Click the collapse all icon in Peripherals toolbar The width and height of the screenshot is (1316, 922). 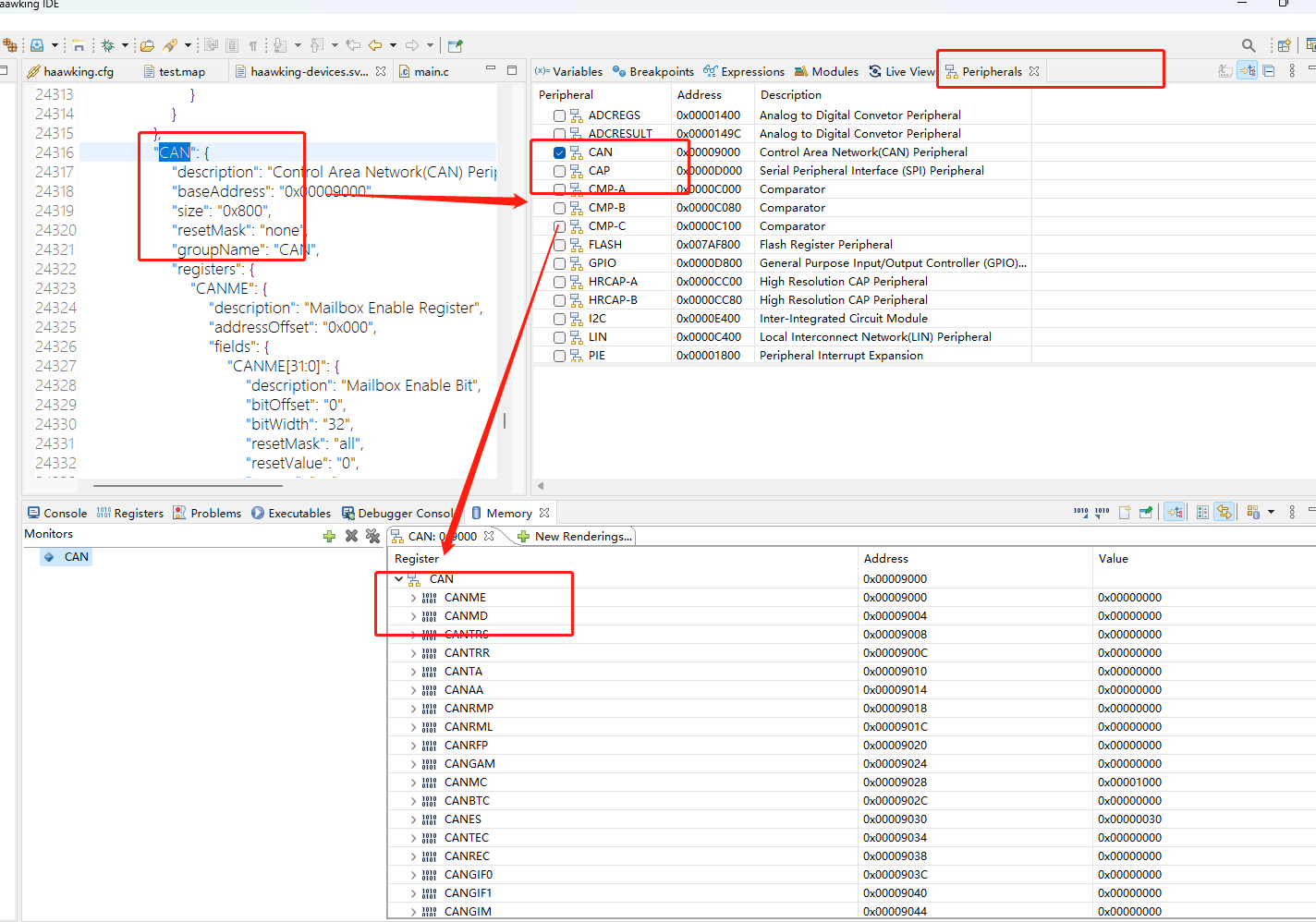(x=1269, y=70)
